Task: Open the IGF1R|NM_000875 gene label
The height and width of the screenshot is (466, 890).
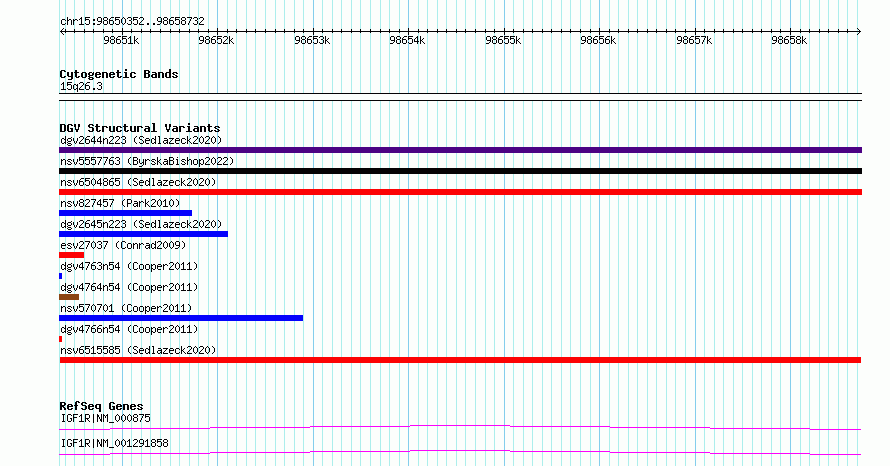Action: coord(106,418)
